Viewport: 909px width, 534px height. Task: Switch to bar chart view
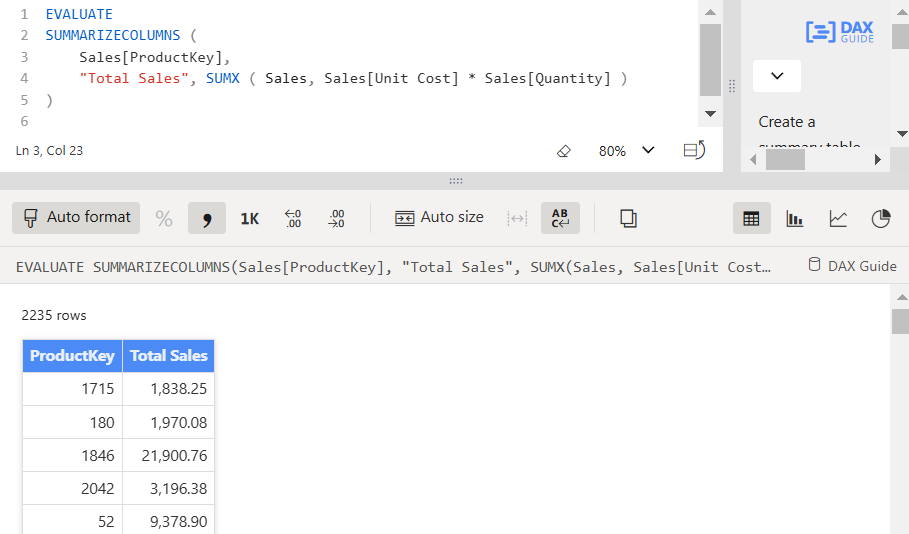coord(794,219)
